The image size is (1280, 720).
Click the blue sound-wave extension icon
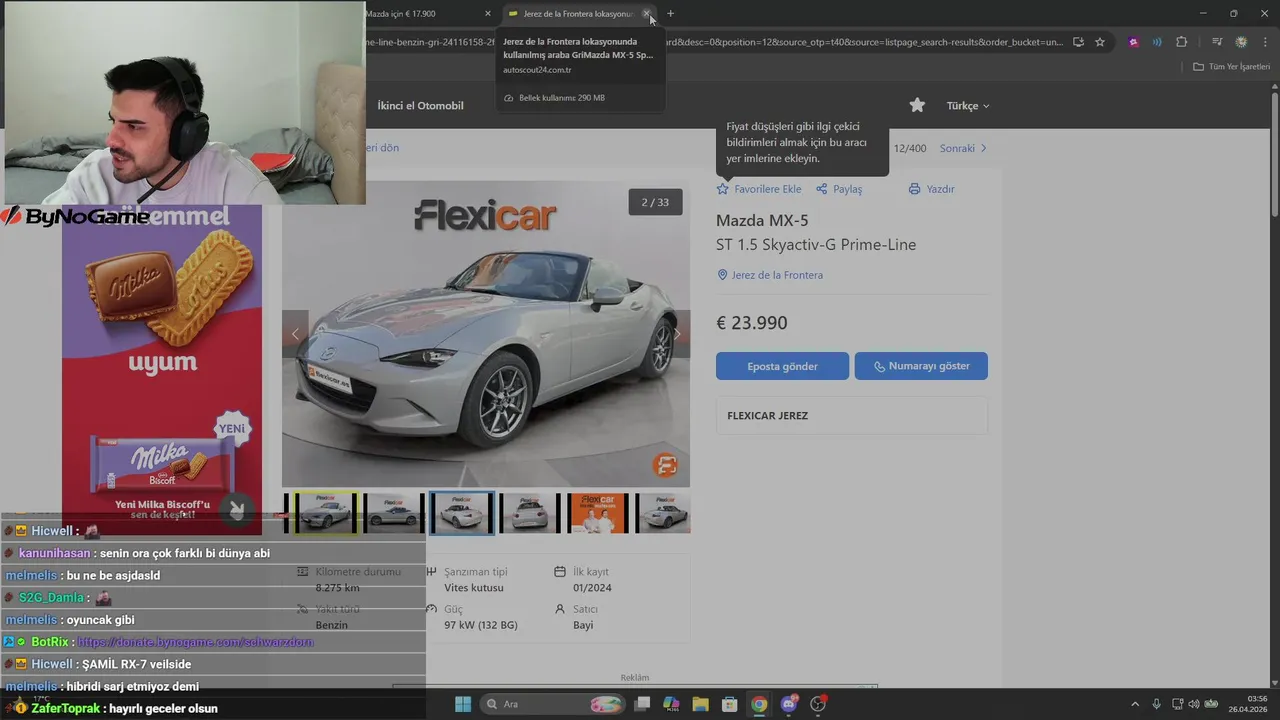coord(1157,42)
